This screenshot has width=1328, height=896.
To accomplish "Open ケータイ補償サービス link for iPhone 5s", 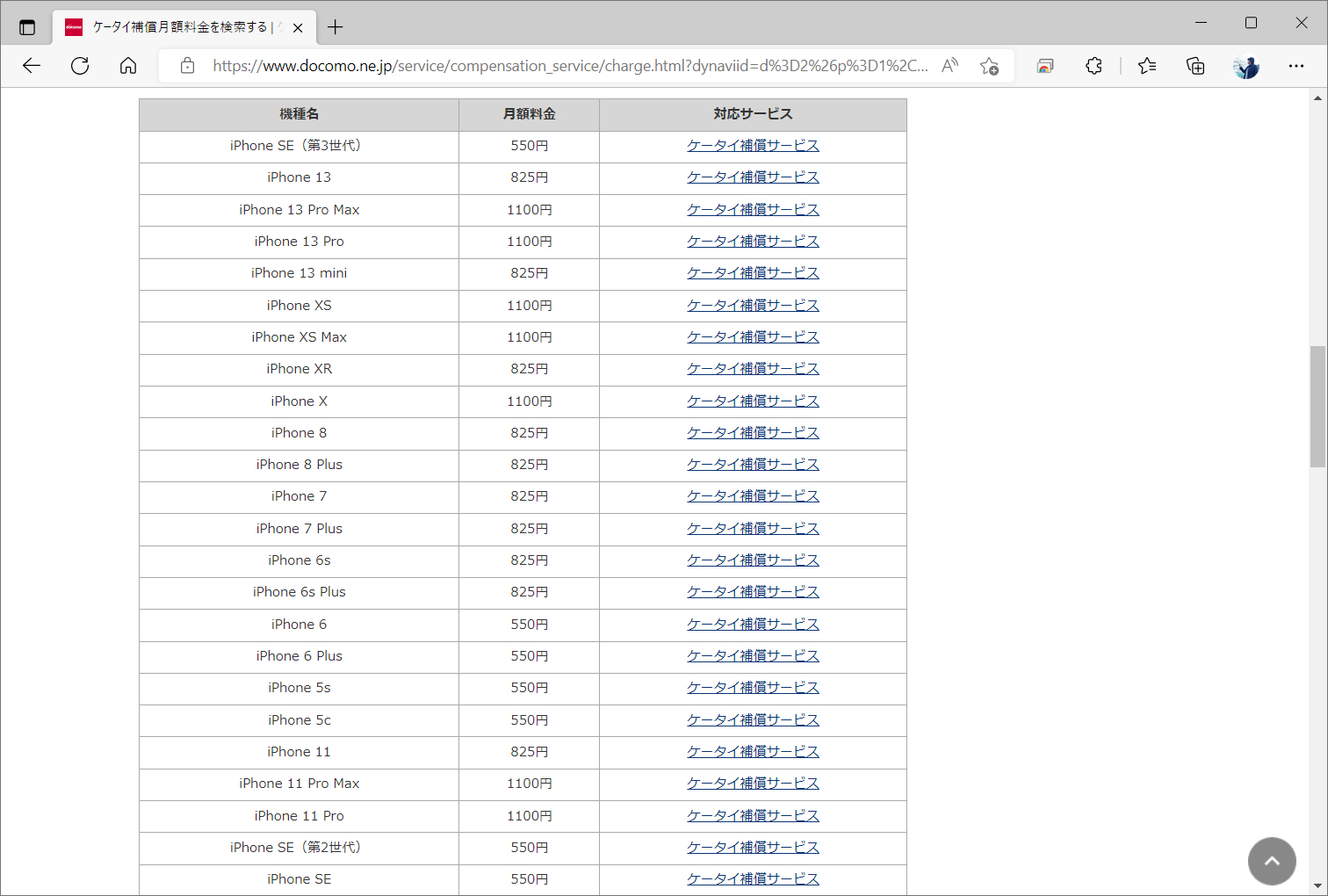I will 753,688.
